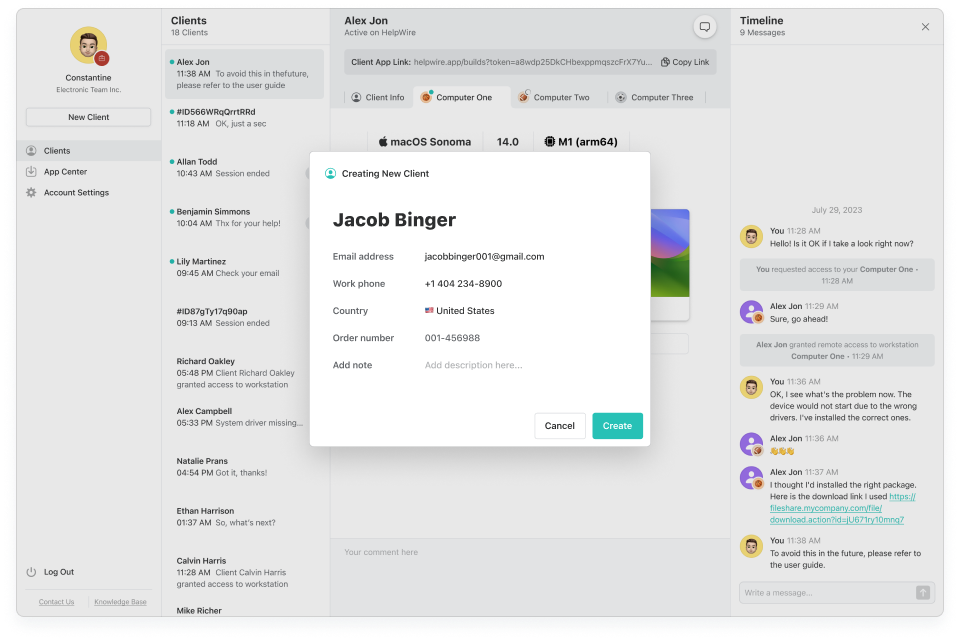Cancel the new client dialog
The image size is (960, 641).
[x=560, y=425]
